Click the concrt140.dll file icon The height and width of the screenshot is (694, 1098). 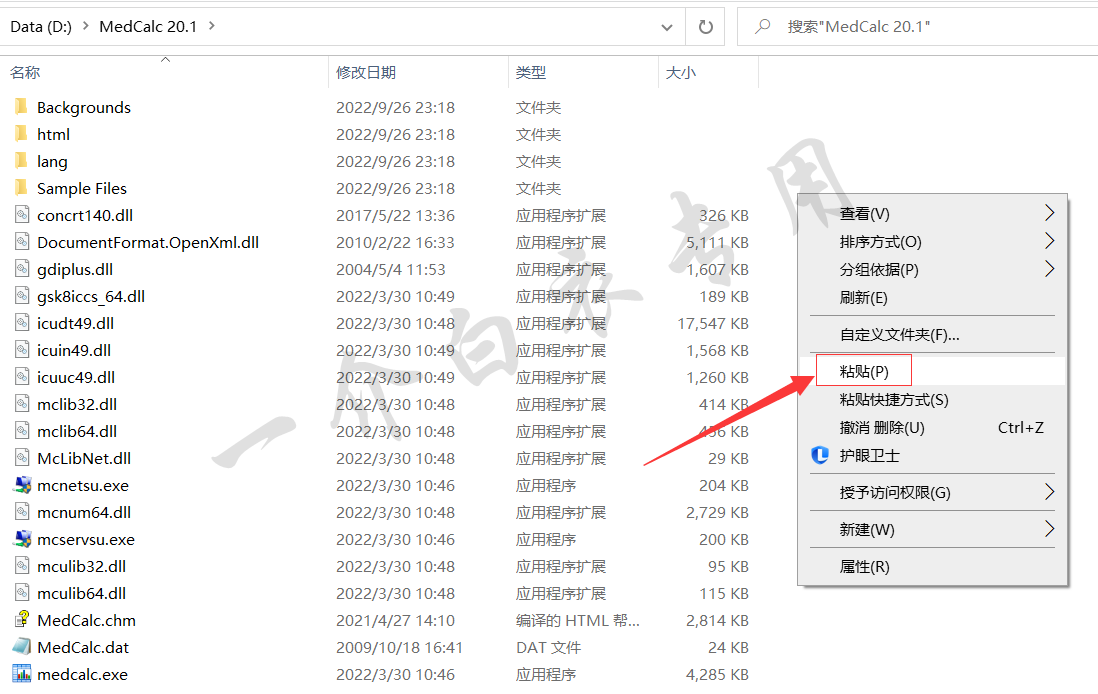tap(22, 215)
